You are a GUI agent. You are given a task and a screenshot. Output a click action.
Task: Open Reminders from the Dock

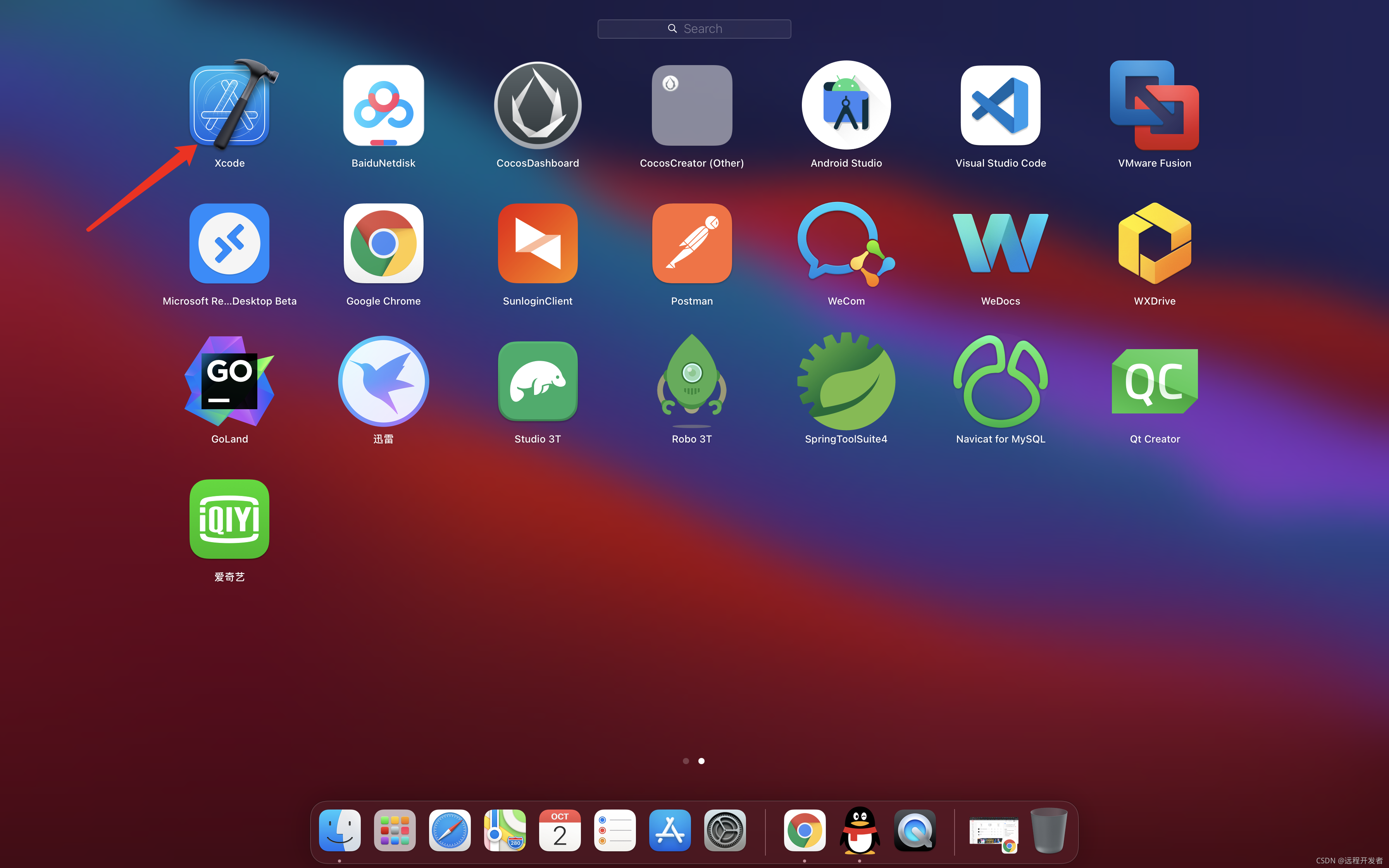(x=615, y=831)
